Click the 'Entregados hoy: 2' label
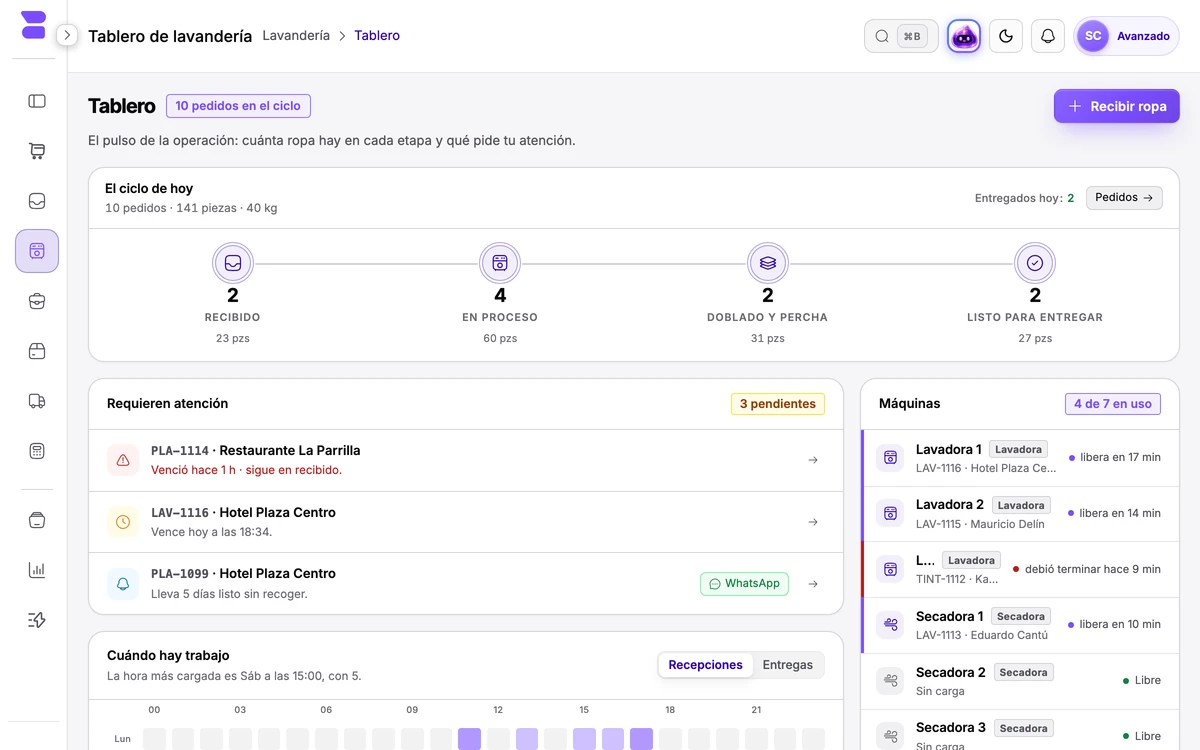The height and width of the screenshot is (750, 1200). click(x=1024, y=198)
